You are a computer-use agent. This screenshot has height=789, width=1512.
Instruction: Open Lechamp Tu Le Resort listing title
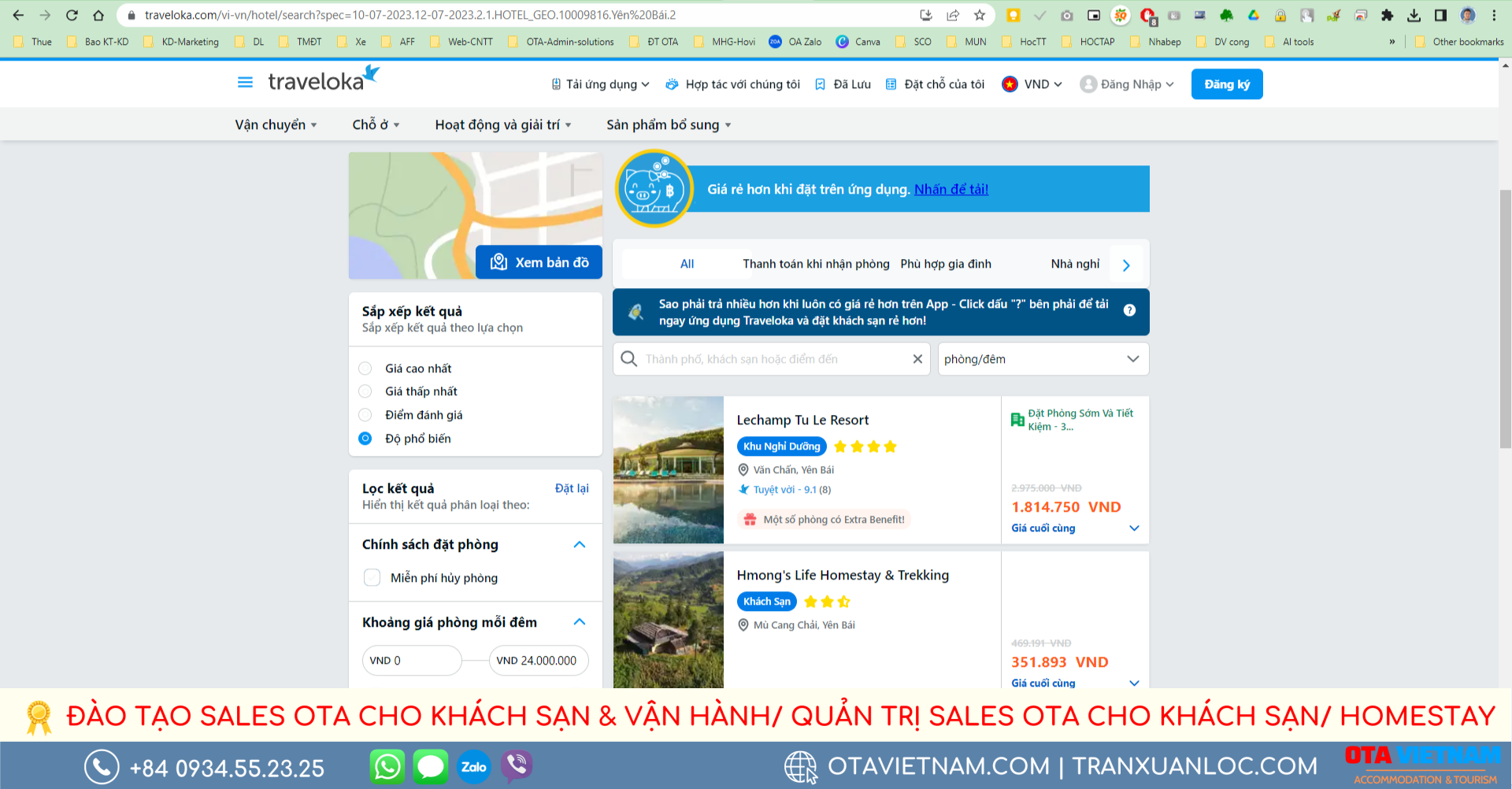pyautogui.click(x=802, y=420)
